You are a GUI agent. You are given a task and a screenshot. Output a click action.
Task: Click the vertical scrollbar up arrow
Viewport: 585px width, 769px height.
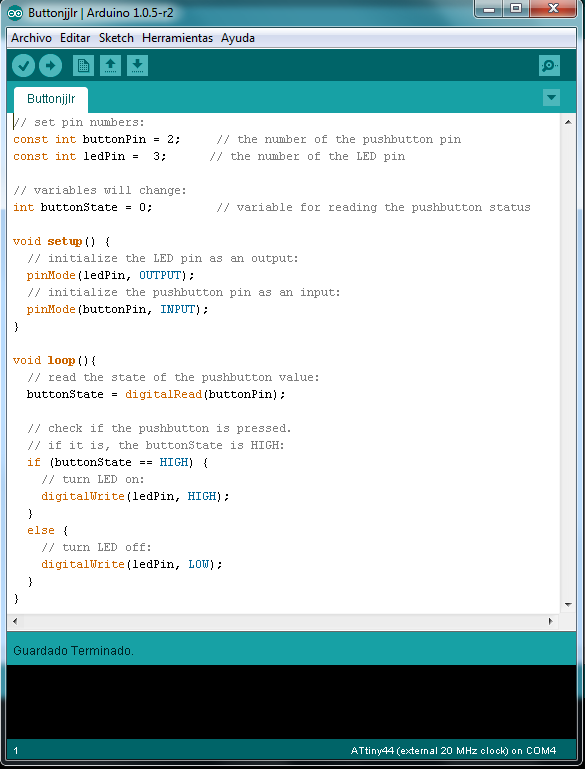[568, 122]
